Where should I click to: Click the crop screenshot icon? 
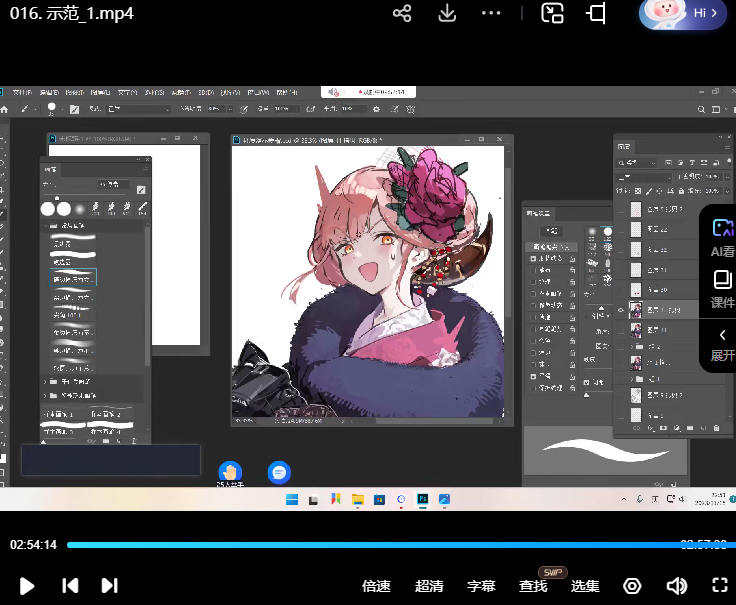(x=597, y=13)
